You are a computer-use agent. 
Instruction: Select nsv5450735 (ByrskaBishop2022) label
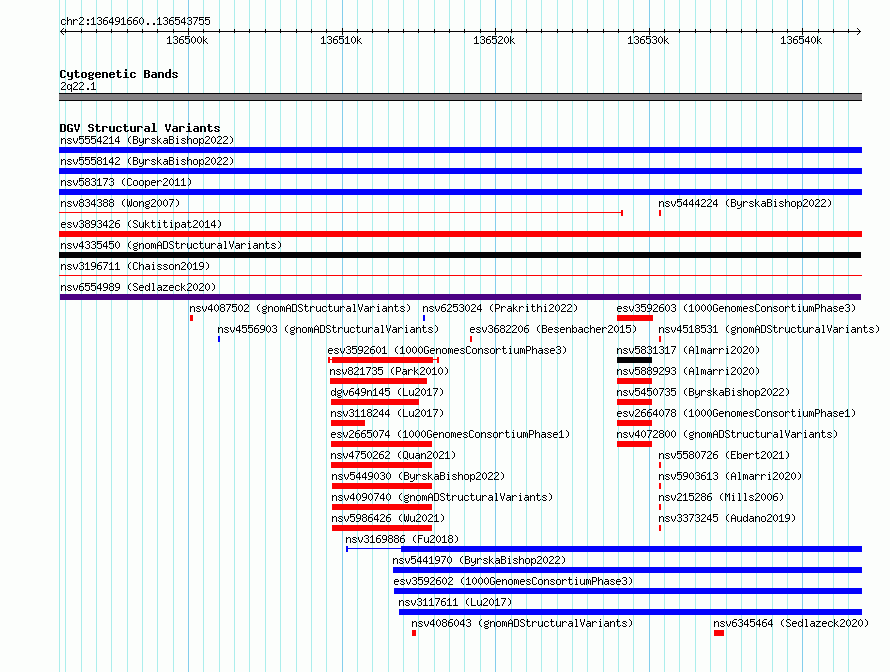703,392
